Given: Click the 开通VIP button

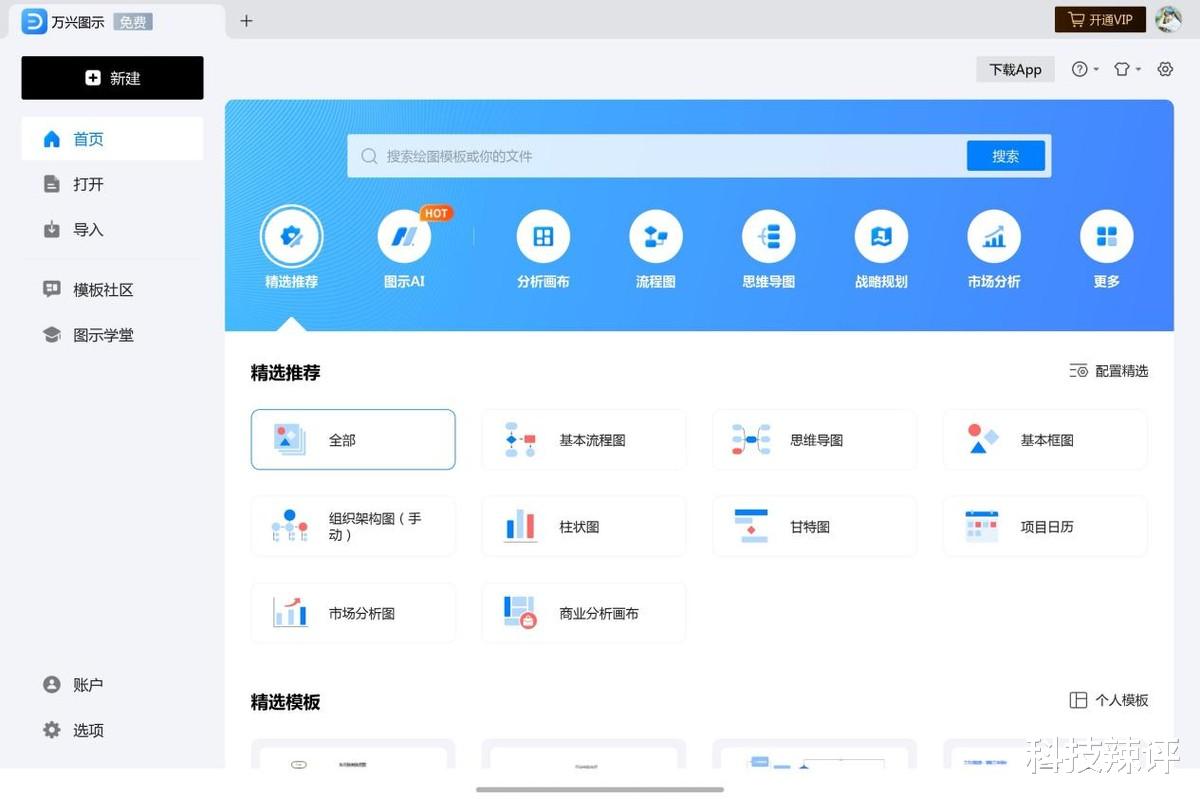Looking at the screenshot, I should pos(1100,19).
